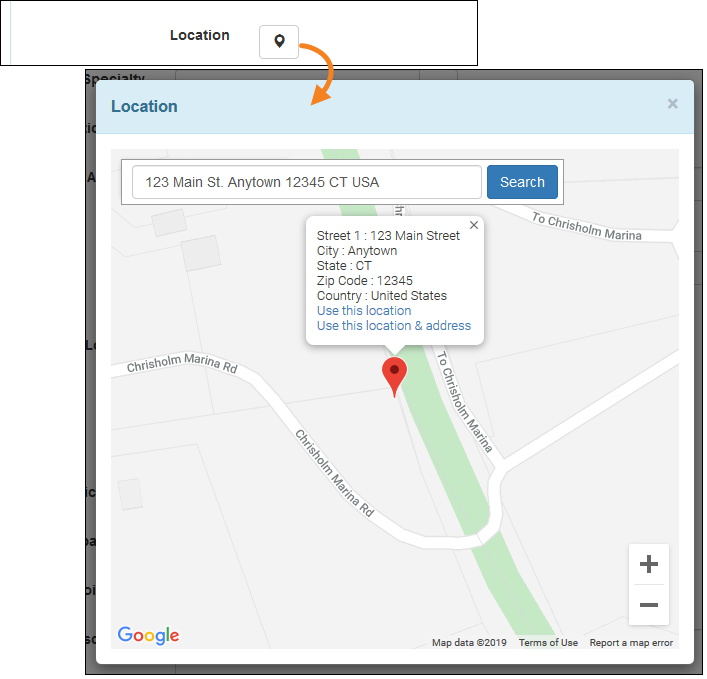Close the Location dialog
The width and height of the screenshot is (707, 679).
[672, 104]
